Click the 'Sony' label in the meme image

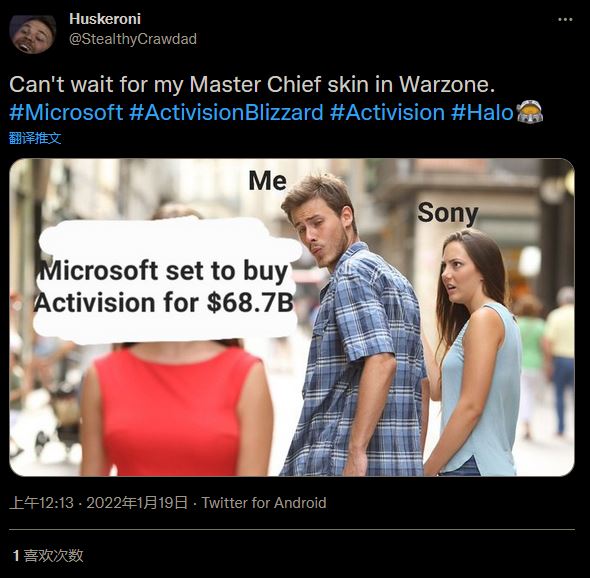click(448, 213)
